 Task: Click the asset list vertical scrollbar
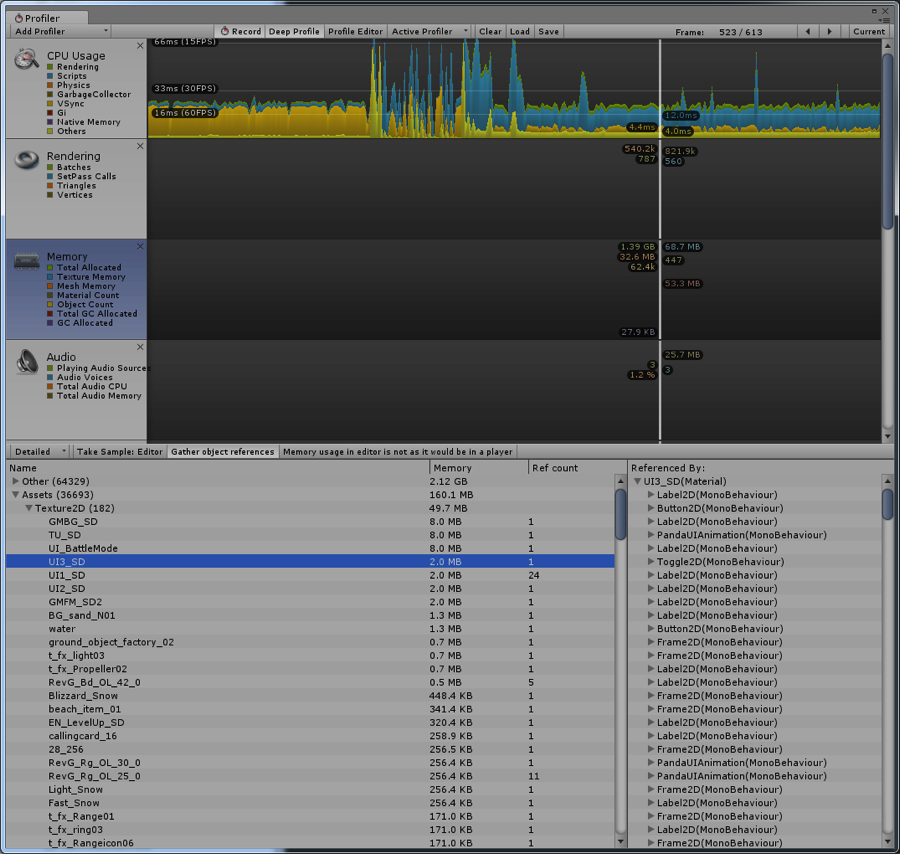[x=620, y=514]
